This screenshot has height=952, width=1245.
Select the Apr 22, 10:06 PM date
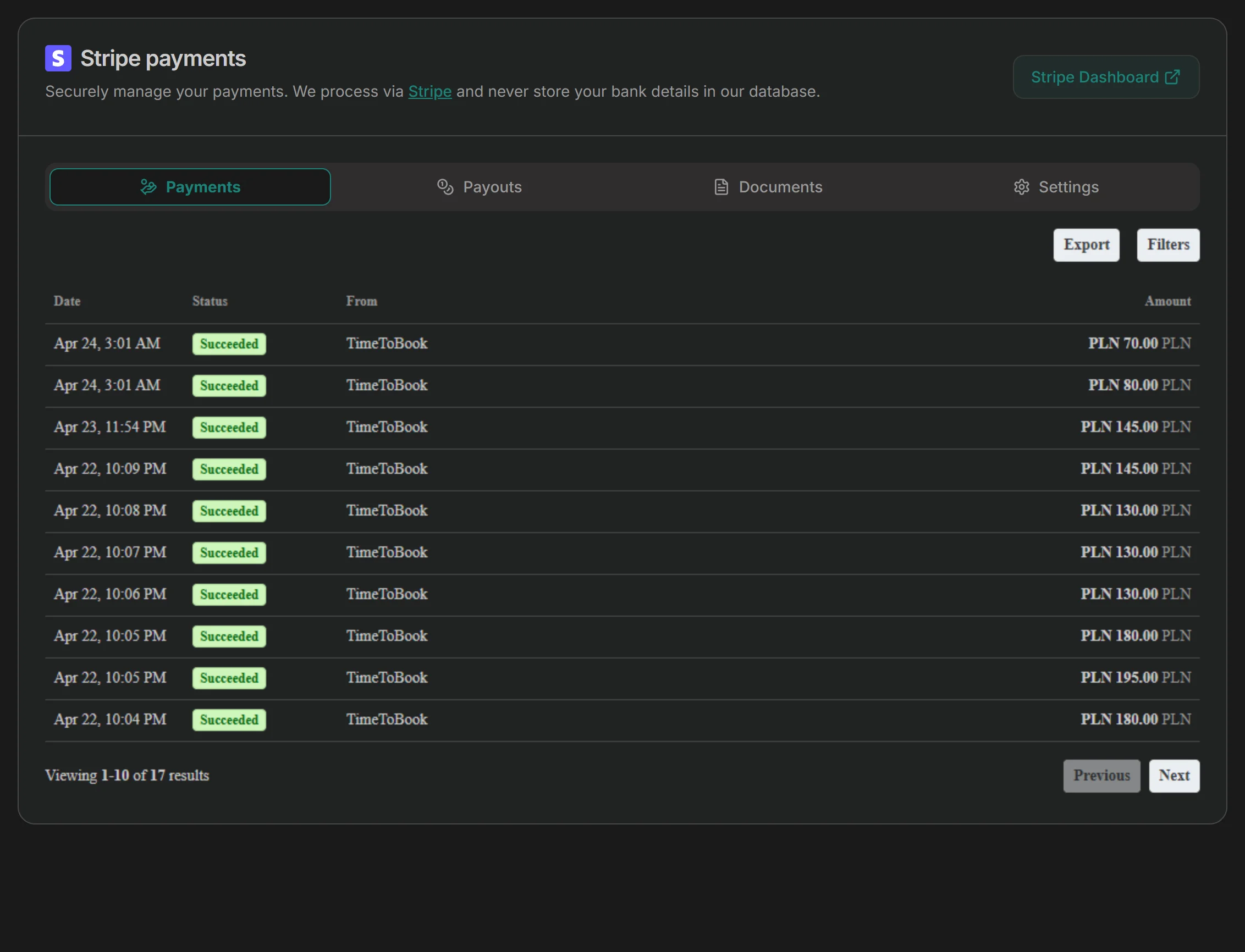[110, 594]
